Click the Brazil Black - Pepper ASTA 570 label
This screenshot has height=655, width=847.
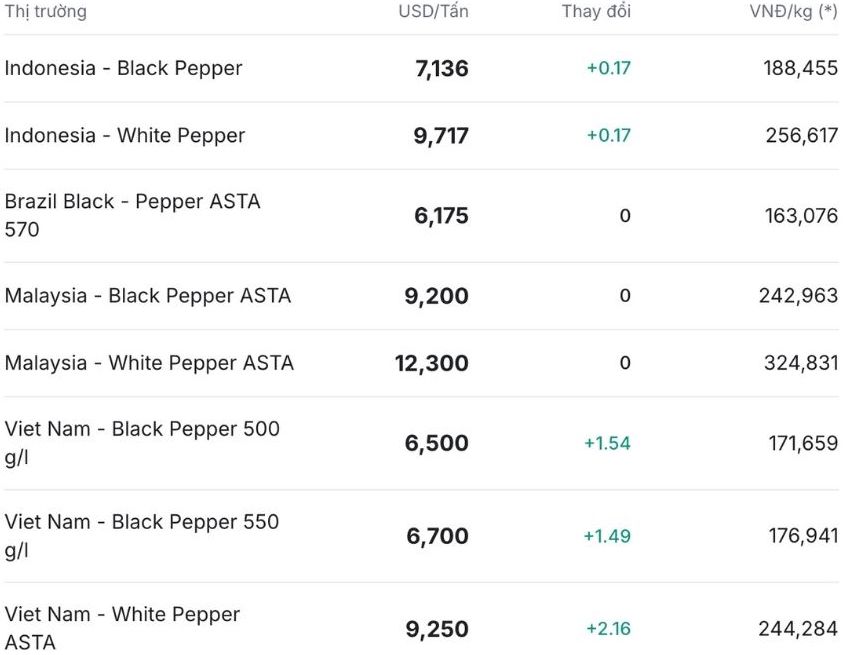click(132, 215)
